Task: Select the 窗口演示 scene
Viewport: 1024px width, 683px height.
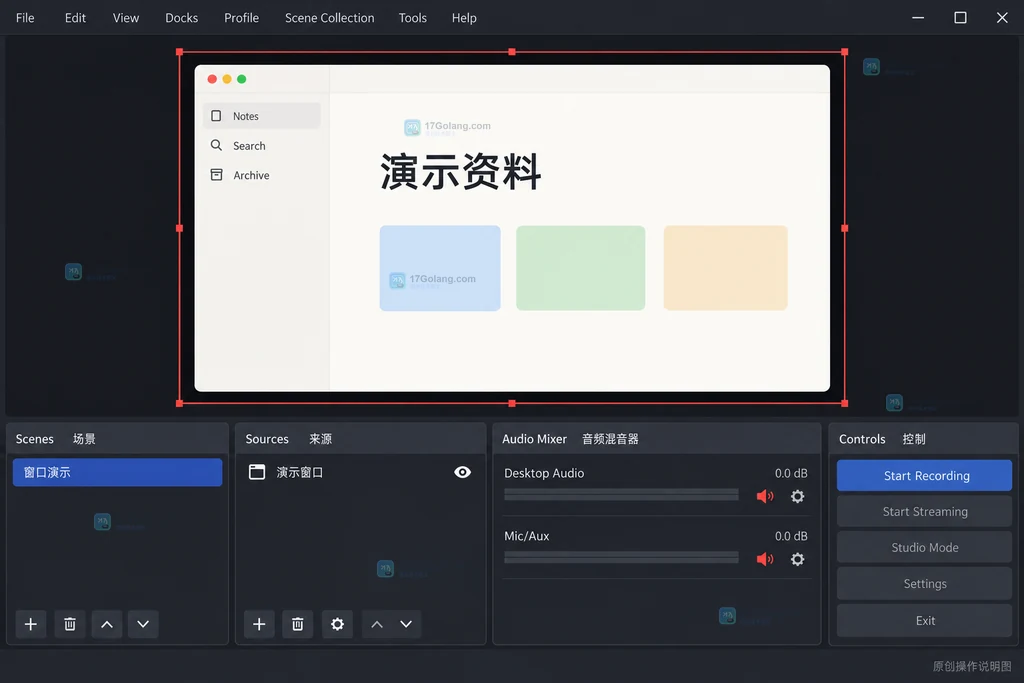Action: (x=118, y=472)
